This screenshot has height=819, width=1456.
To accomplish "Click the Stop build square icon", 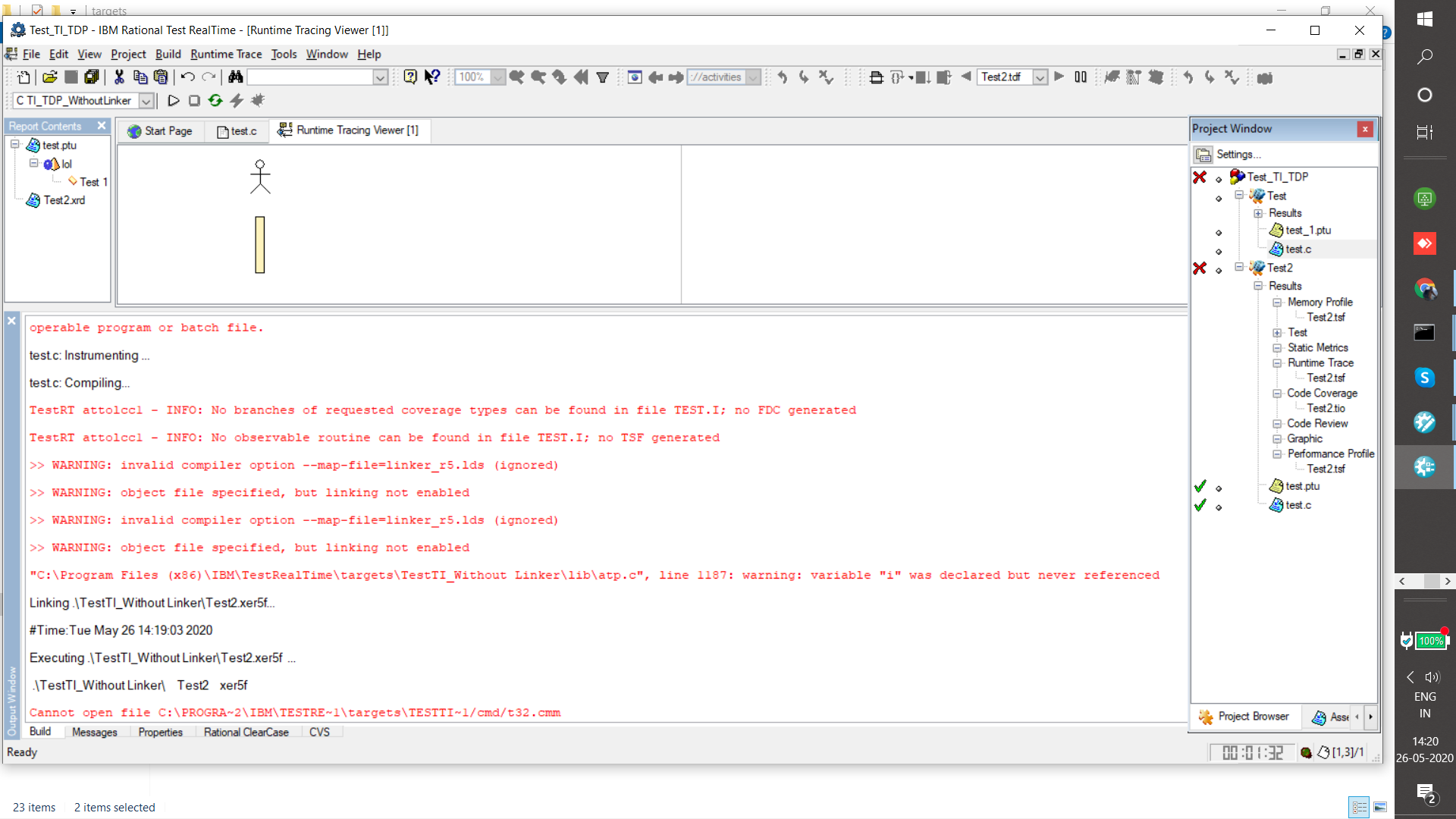I will pos(194,101).
